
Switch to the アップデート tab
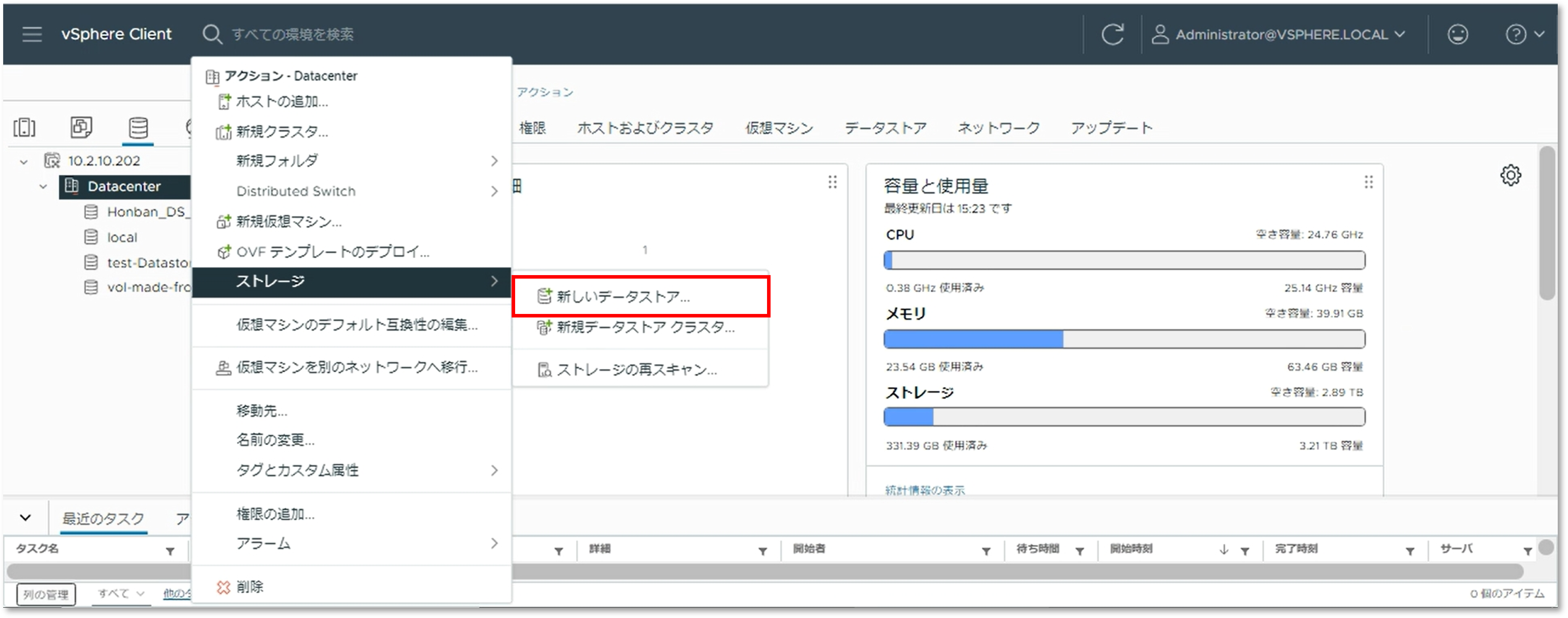[x=1112, y=128]
